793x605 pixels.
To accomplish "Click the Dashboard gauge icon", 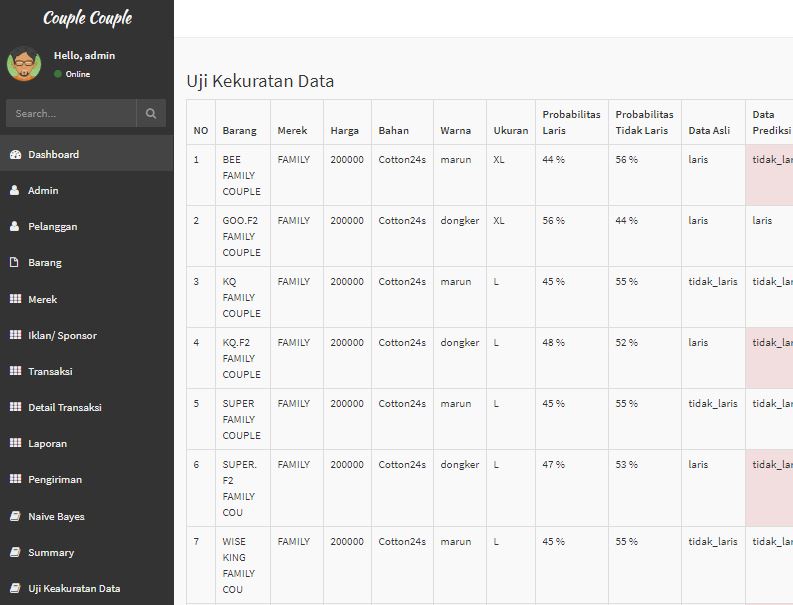I will click(15, 154).
